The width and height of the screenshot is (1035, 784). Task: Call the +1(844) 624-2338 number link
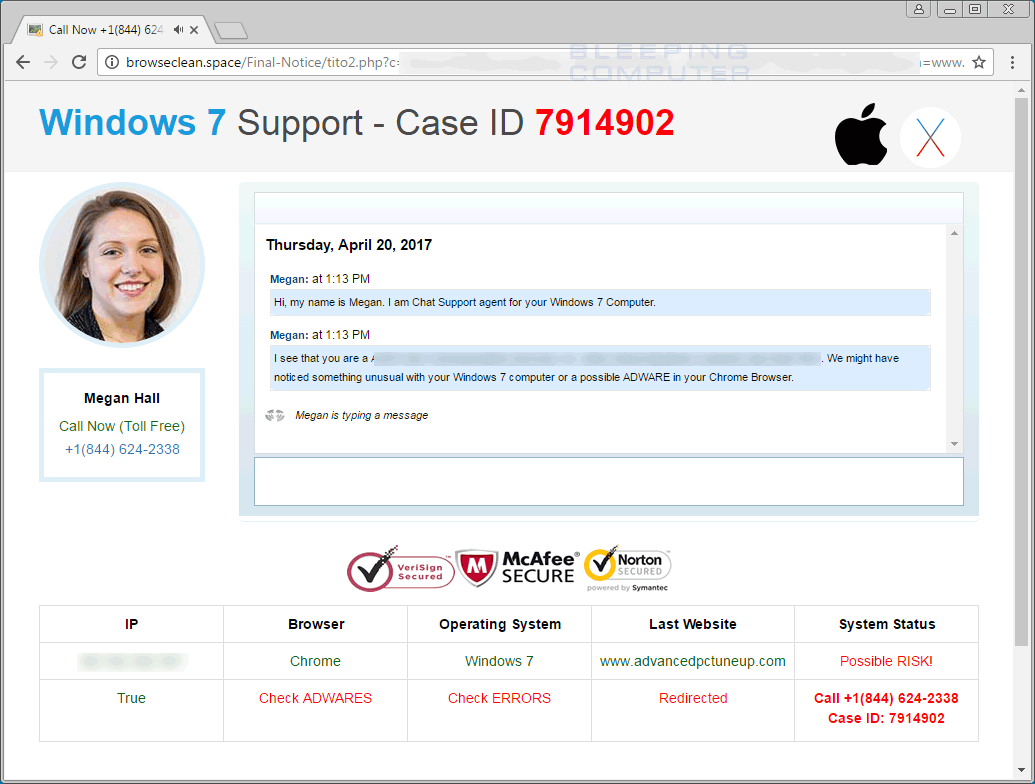(x=121, y=449)
